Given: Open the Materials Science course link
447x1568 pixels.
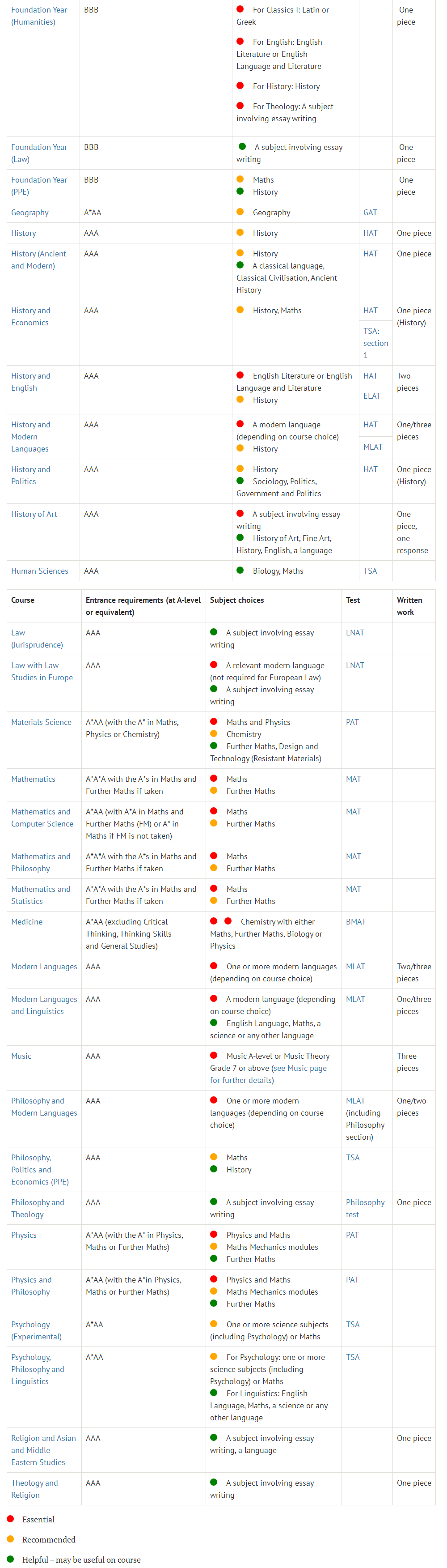Looking at the screenshot, I should click(x=42, y=722).
